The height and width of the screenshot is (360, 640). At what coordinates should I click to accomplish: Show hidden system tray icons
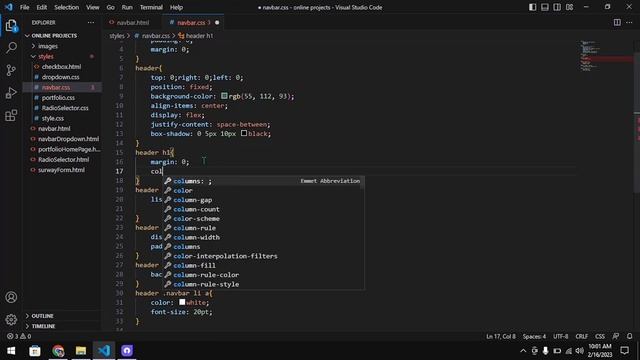click(x=523, y=351)
